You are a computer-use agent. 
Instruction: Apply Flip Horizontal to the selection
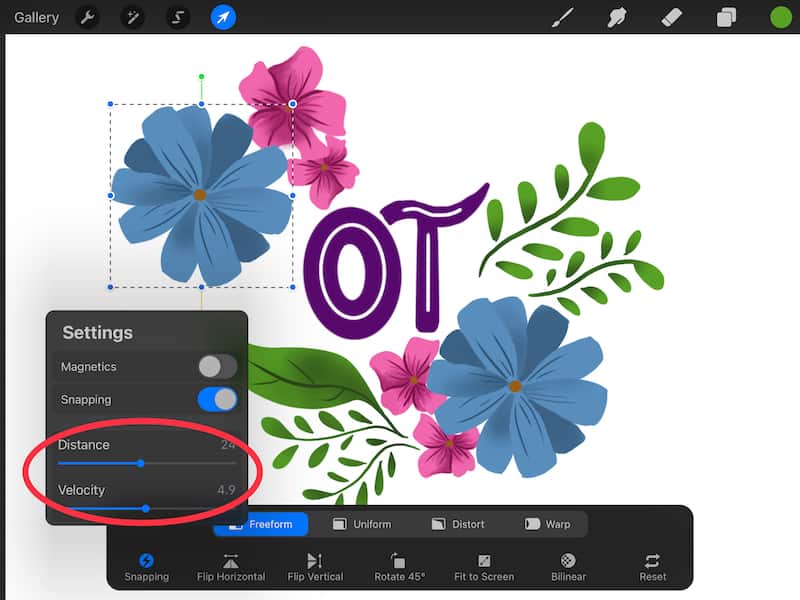pos(231,567)
